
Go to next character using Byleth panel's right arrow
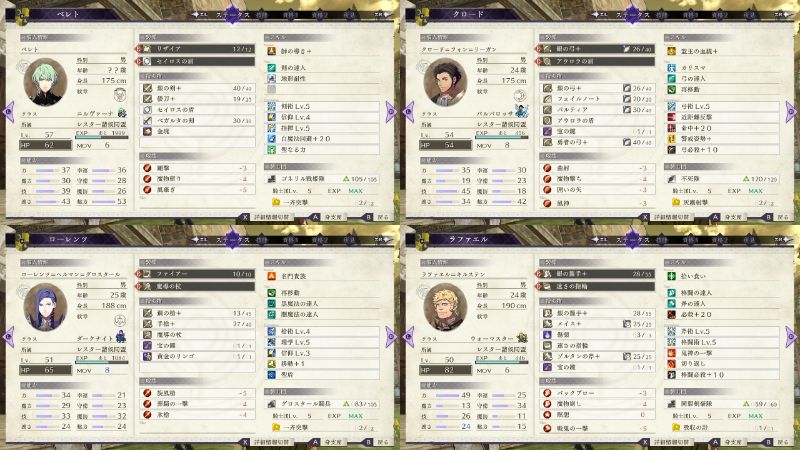coord(391,112)
